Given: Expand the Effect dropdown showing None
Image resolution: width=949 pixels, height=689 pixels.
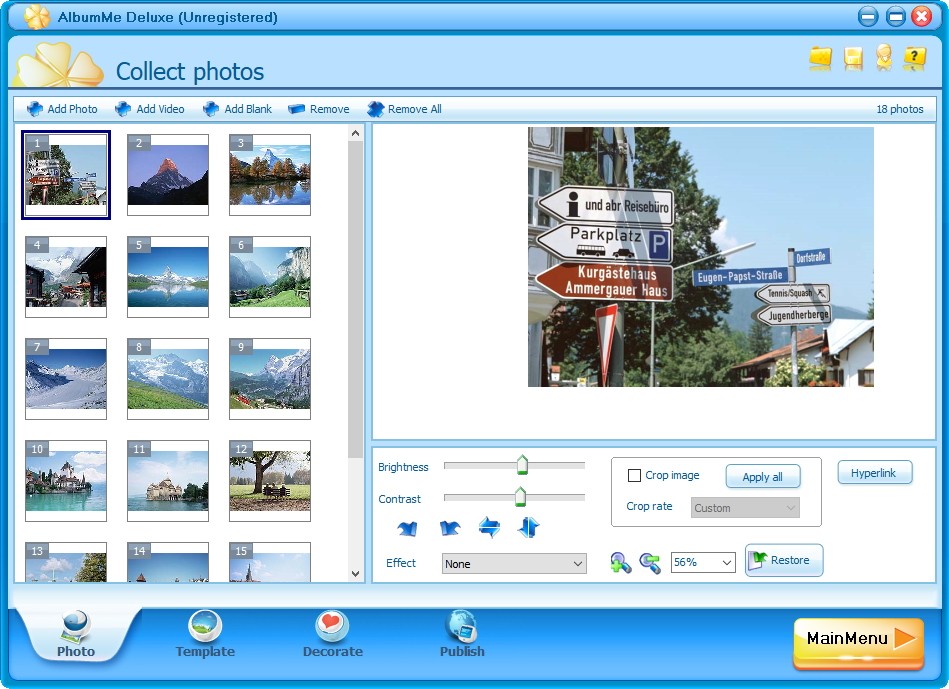Looking at the screenshot, I should 514,564.
